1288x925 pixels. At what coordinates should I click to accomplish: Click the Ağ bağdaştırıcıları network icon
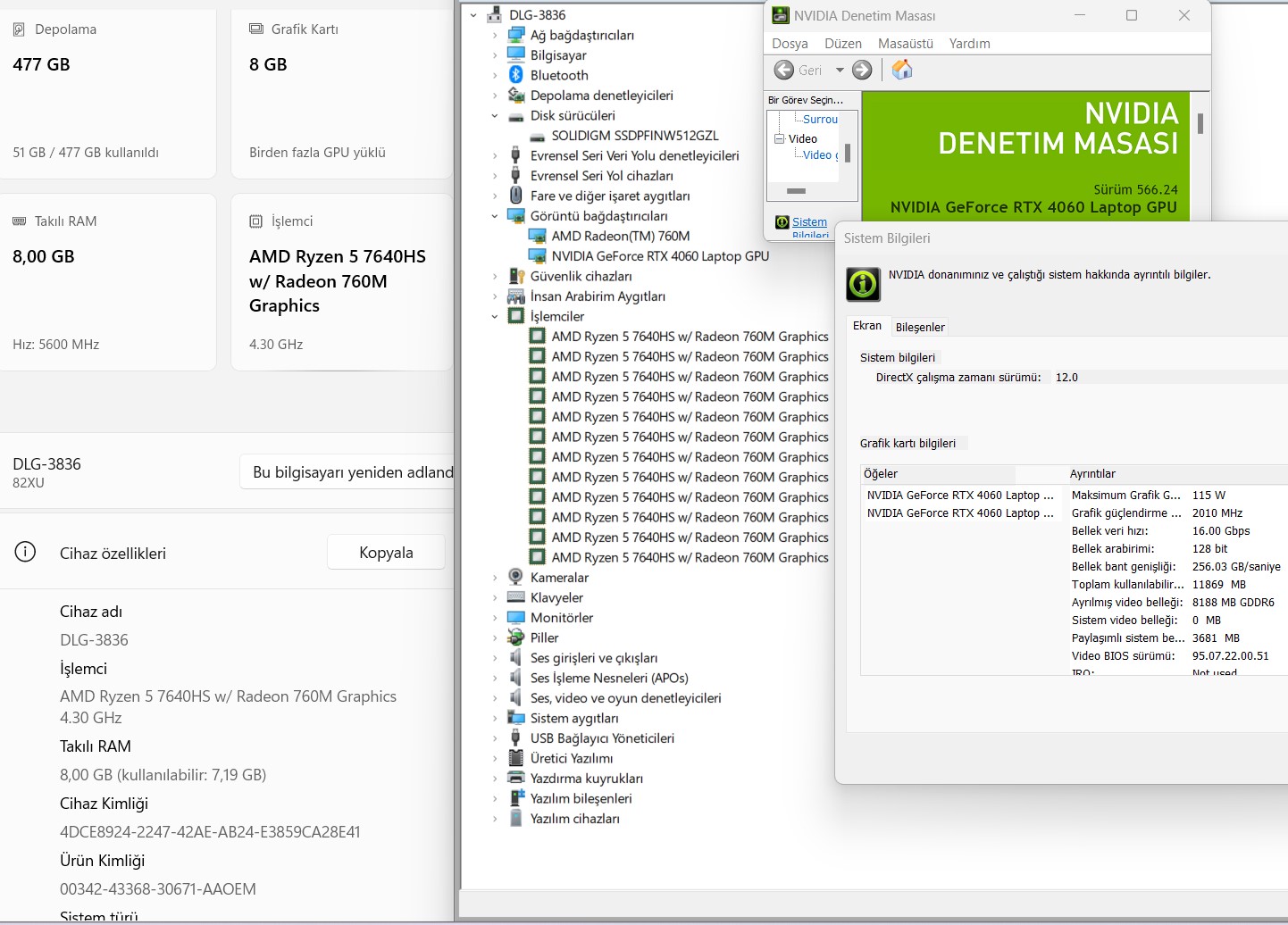click(x=515, y=35)
